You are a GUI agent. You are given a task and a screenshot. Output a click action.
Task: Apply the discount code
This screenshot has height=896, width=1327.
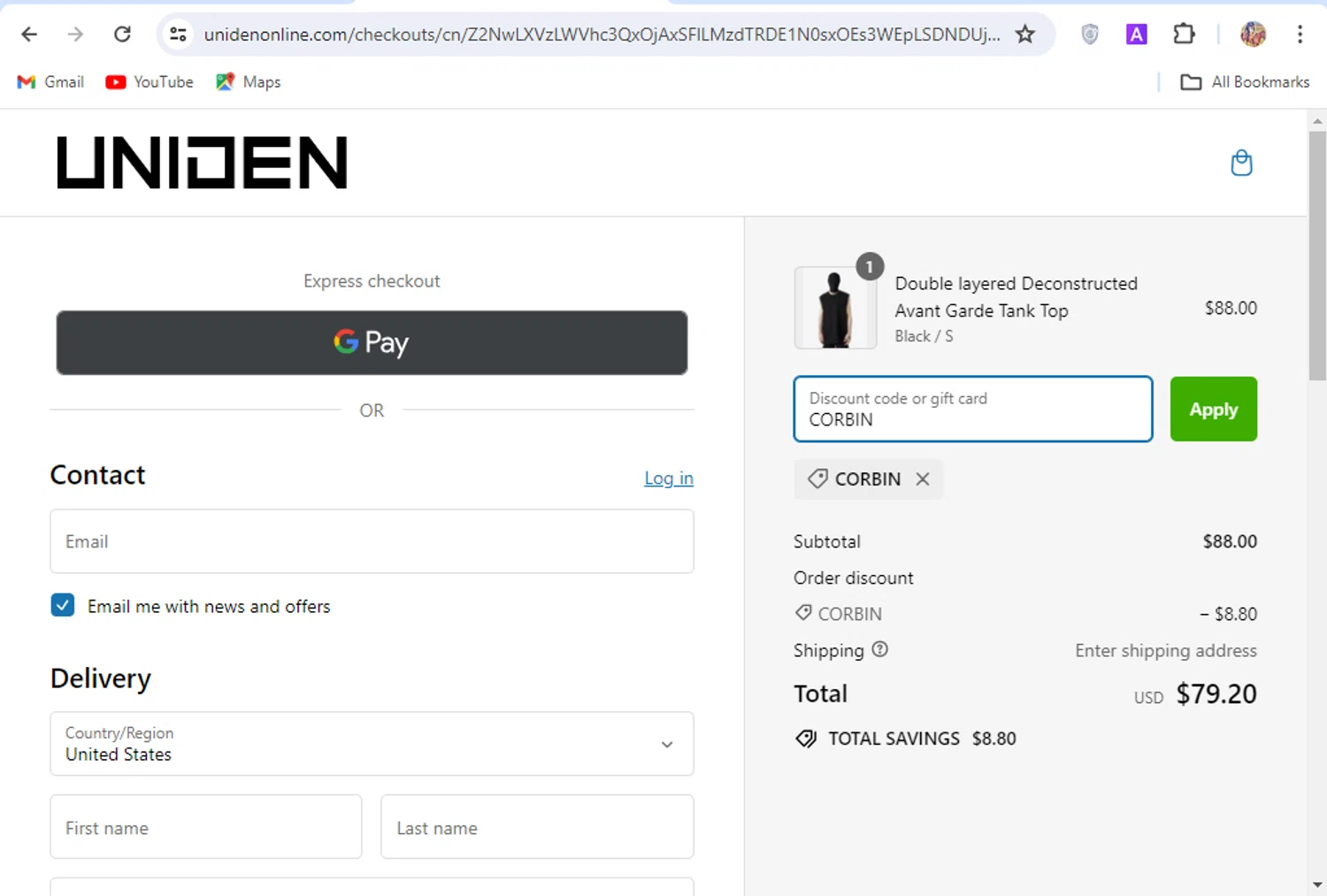coord(1213,409)
